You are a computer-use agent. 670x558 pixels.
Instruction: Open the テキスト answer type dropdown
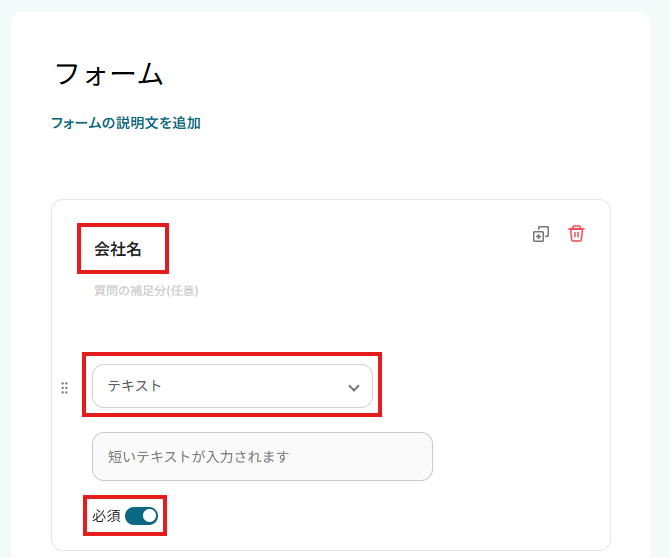pyautogui.click(x=232, y=386)
